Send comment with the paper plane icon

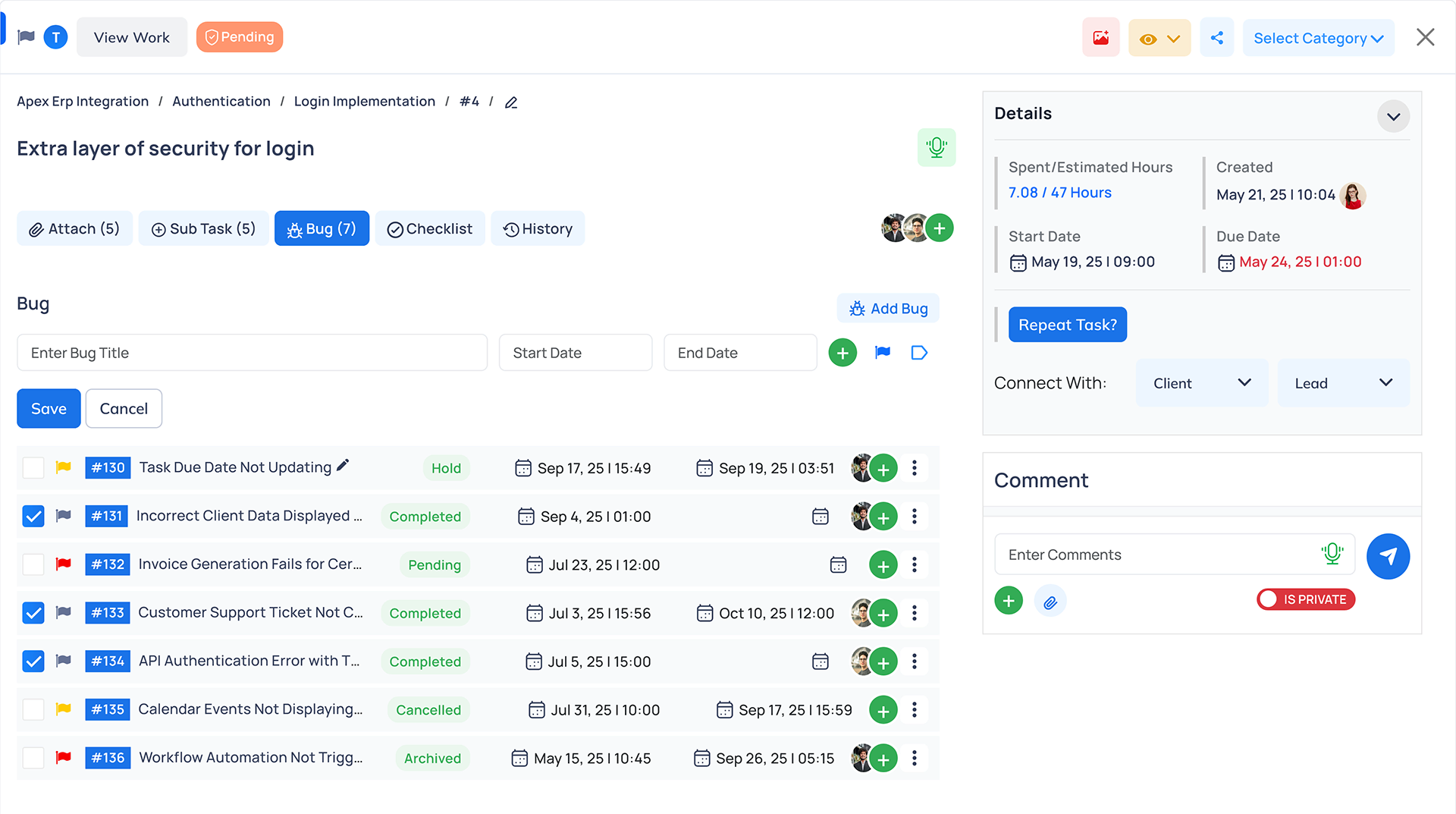pyautogui.click(x=1387, y=556)
